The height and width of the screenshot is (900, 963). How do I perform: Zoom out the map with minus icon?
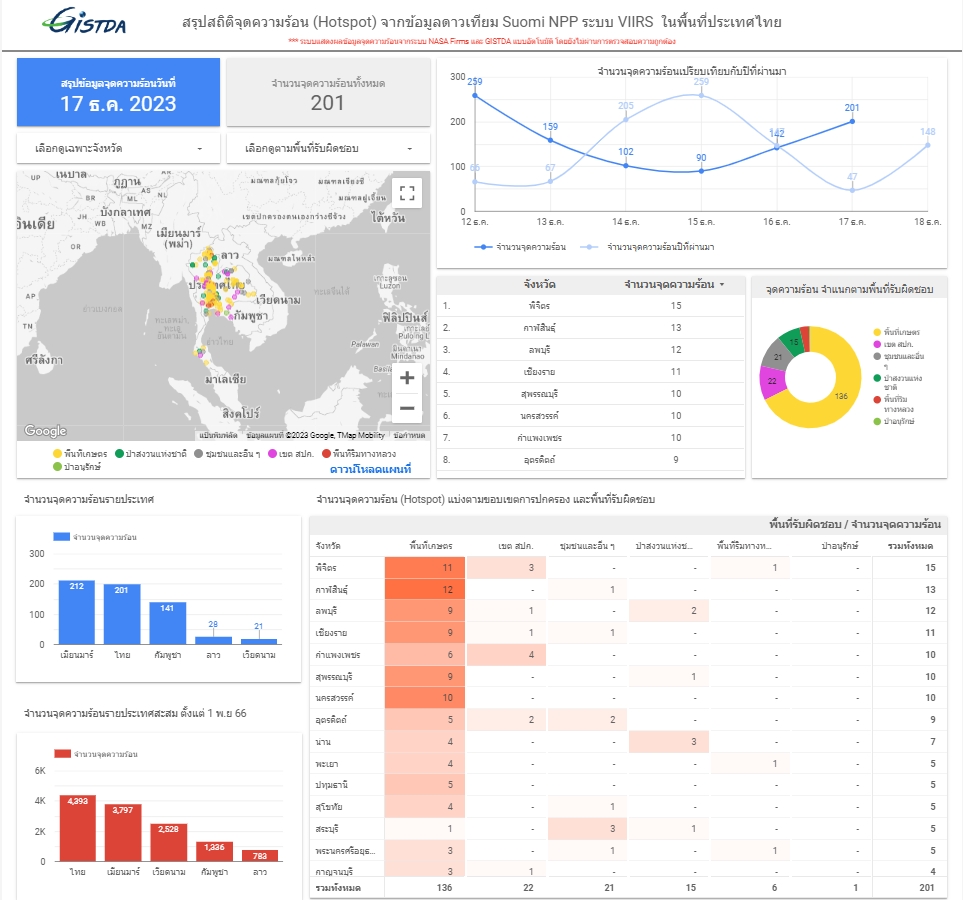coord(407,408)
